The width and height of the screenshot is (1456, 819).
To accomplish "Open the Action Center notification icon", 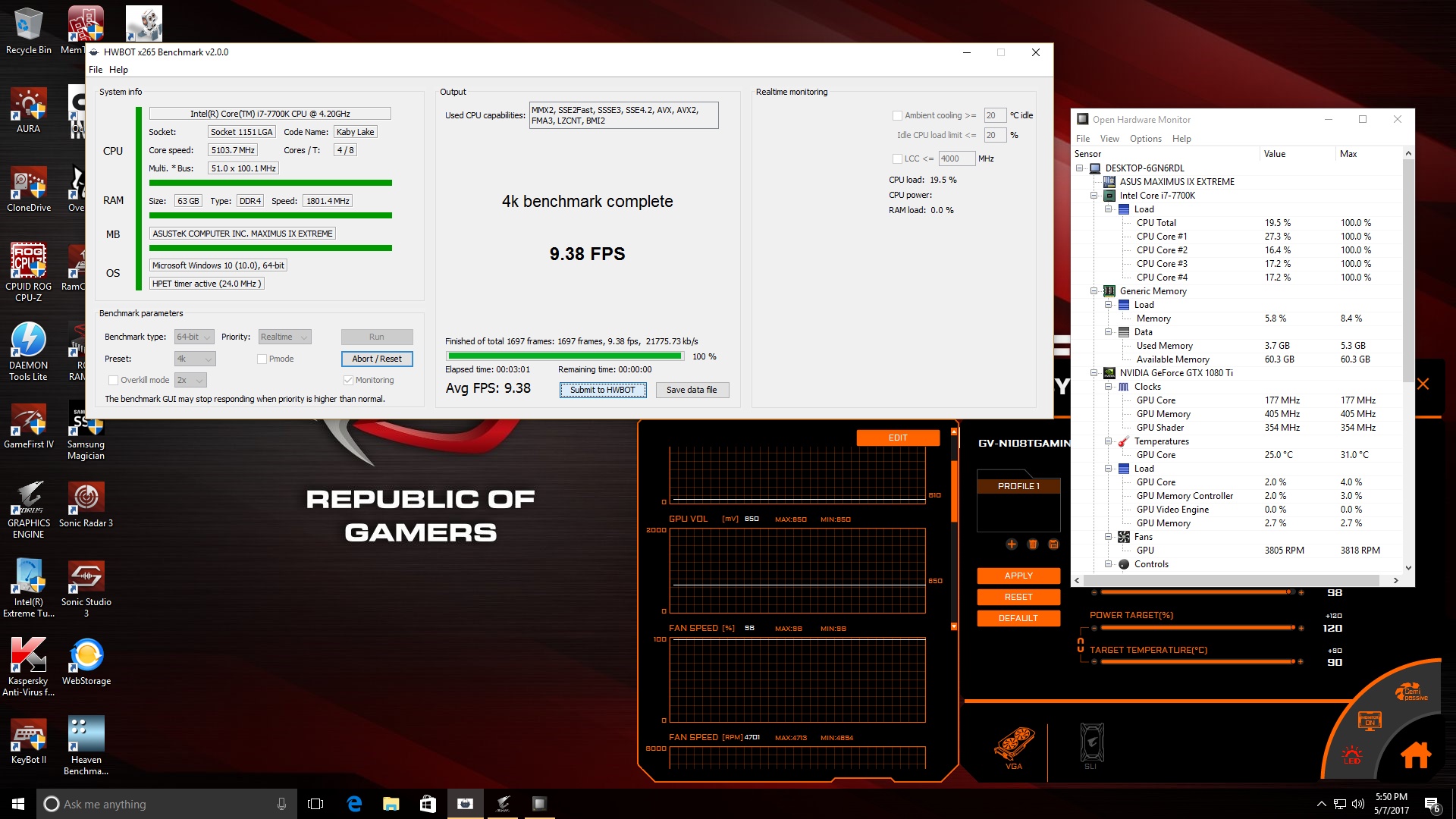I will coord(1432,805).
